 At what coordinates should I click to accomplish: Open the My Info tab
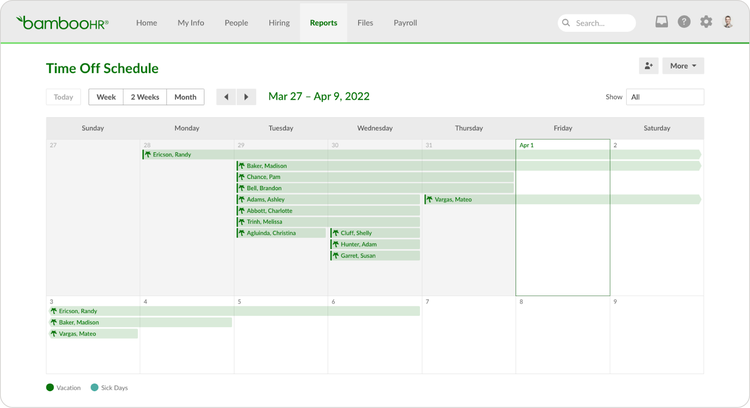(x=191, y=22)
